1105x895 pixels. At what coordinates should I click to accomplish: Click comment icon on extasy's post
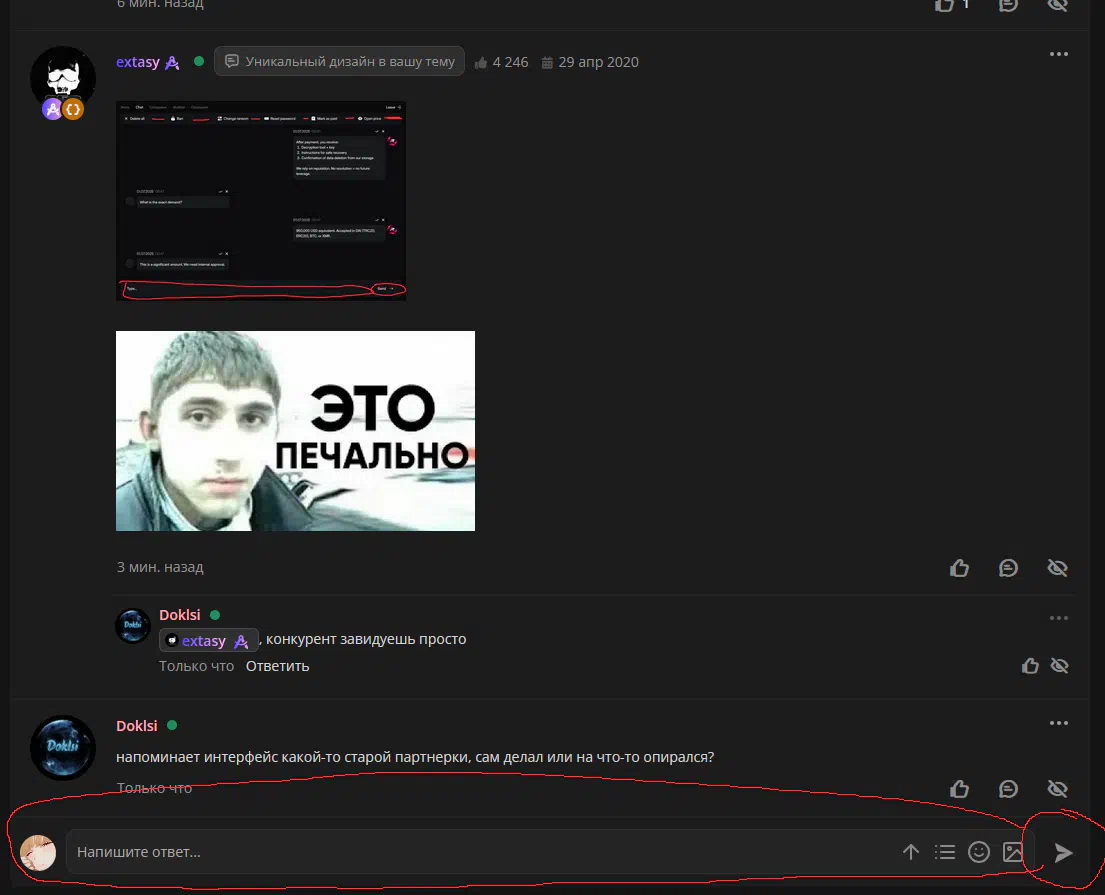pos(1008,568)
